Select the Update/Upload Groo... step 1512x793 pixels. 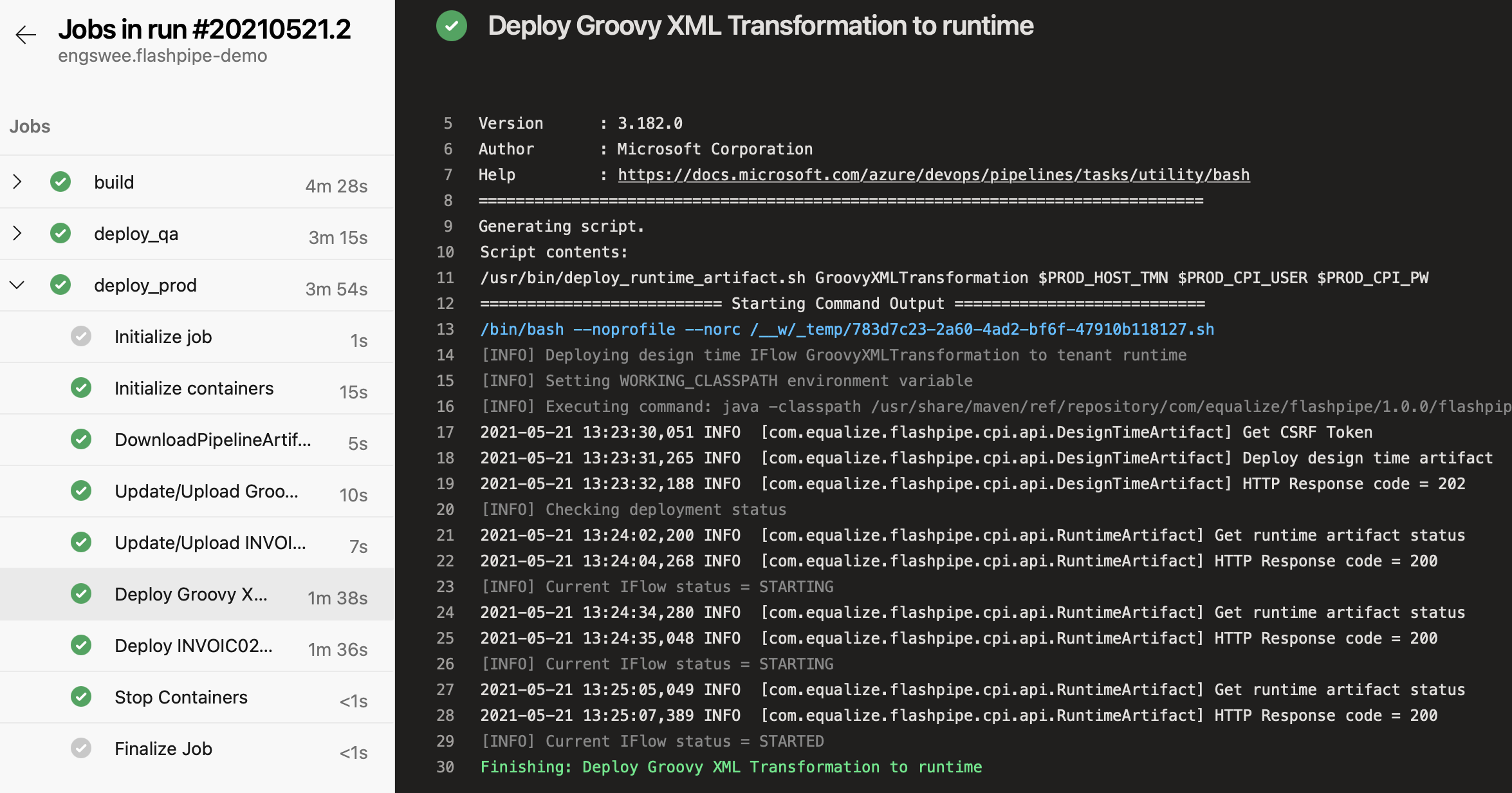(x=206, y=491)
